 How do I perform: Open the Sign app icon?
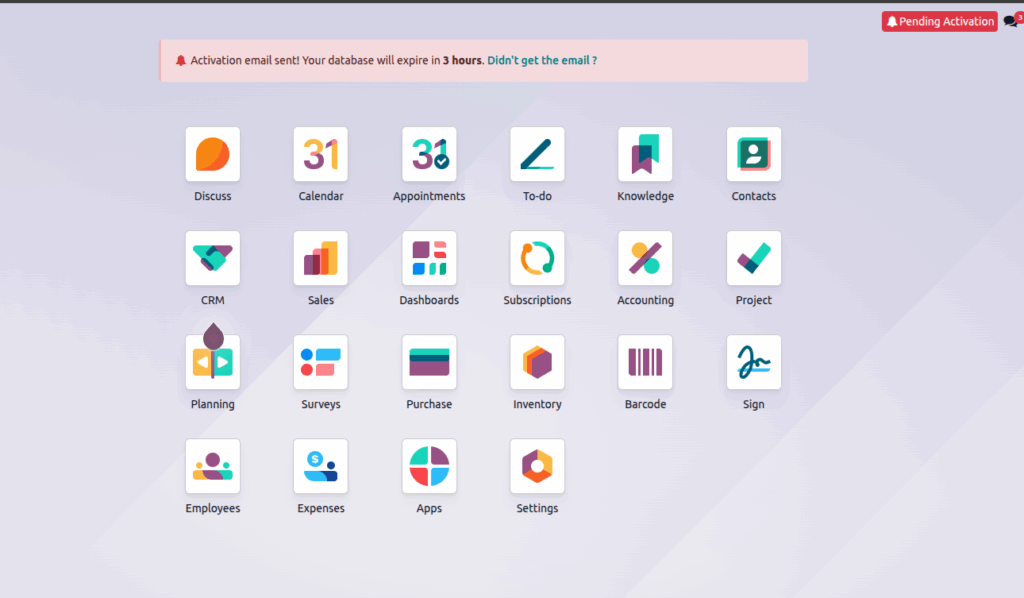pos(754,362)
